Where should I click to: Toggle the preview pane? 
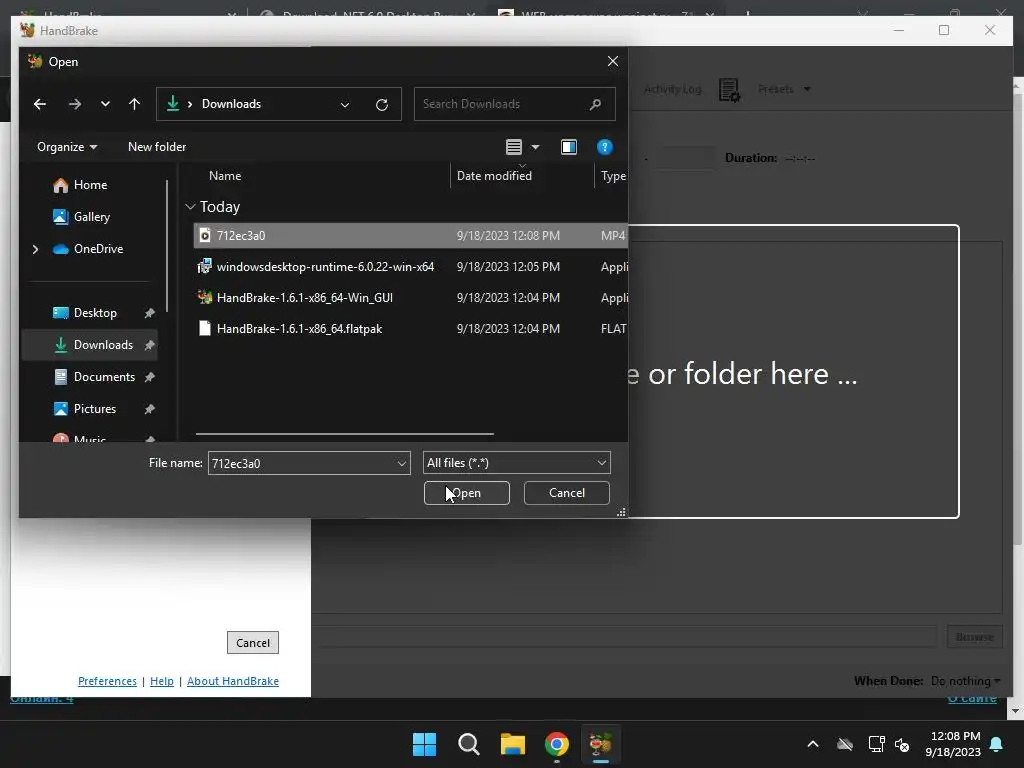click(x=569, y=147)
